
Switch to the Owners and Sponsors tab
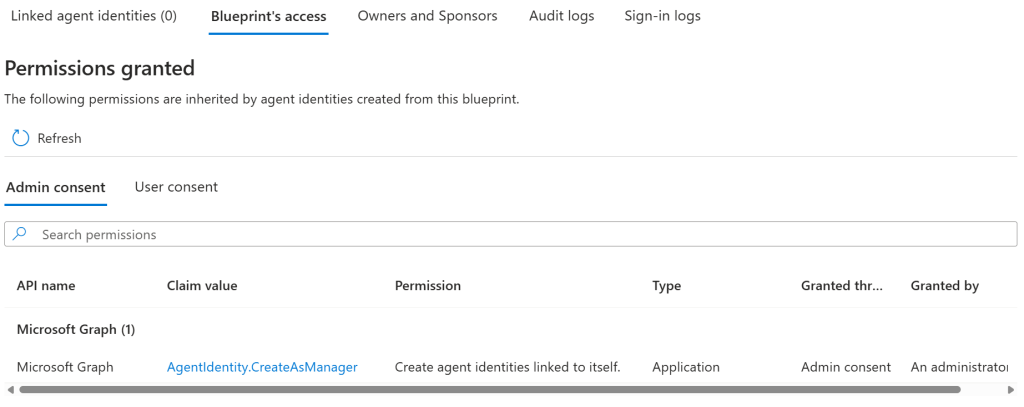click(x=427, y=16)
